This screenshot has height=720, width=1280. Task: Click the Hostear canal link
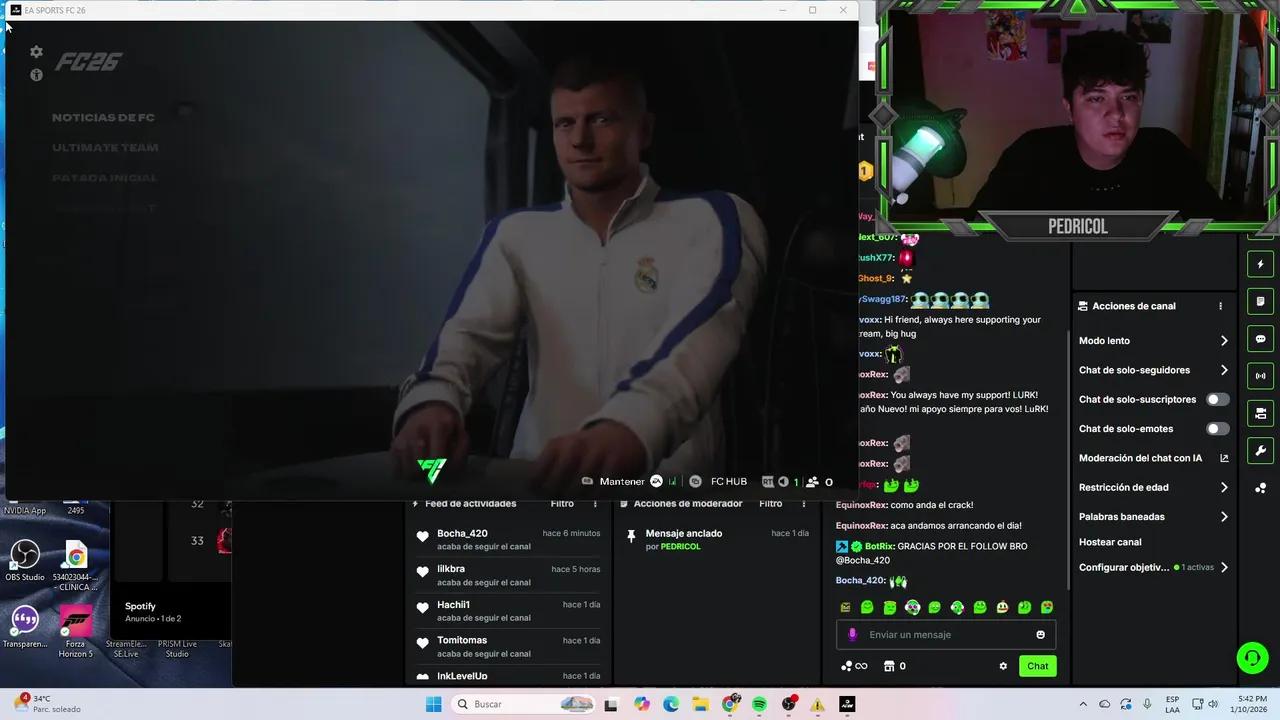[1110, 542]
